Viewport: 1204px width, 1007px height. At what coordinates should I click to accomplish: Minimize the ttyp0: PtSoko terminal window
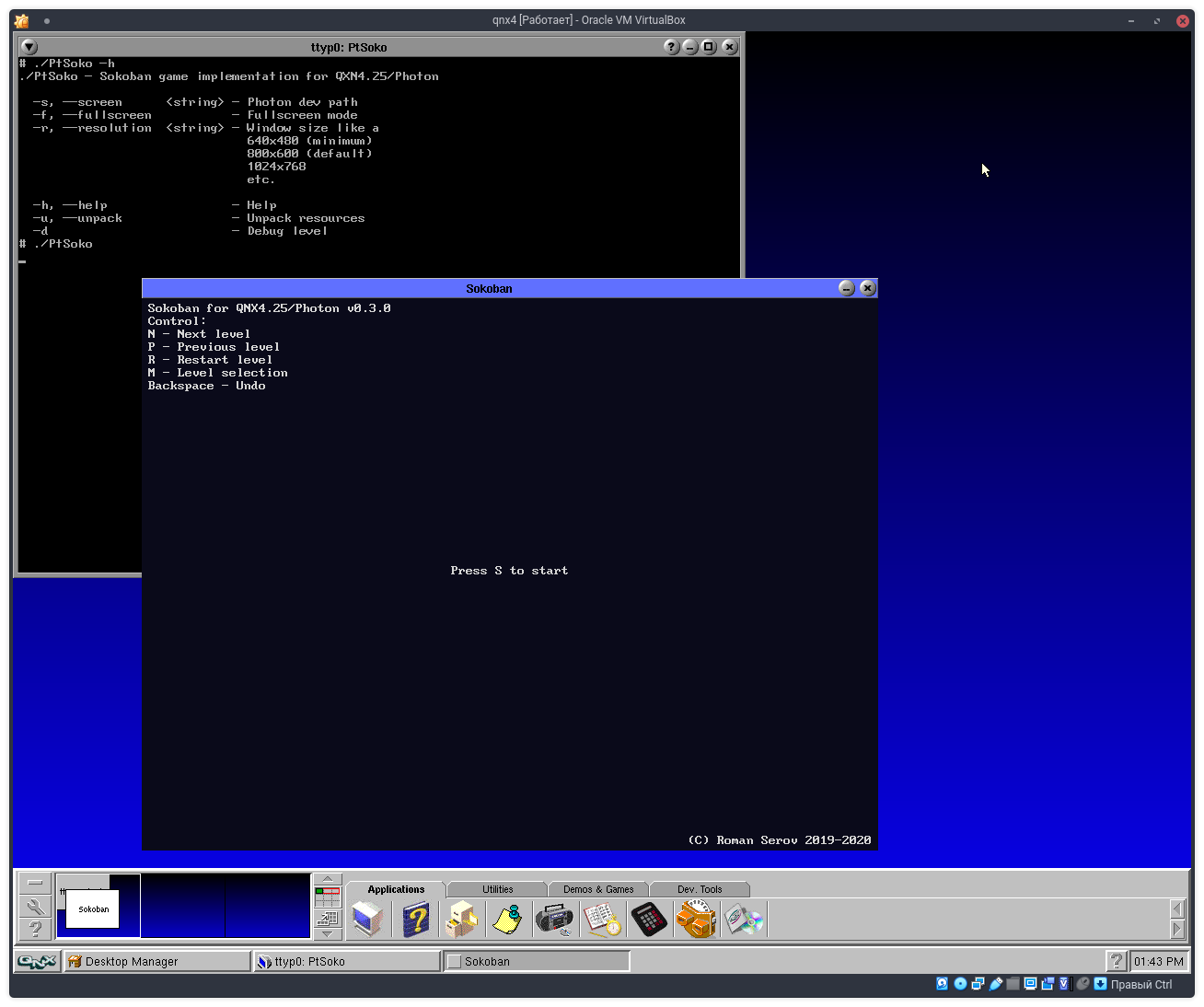coord(690,47)
